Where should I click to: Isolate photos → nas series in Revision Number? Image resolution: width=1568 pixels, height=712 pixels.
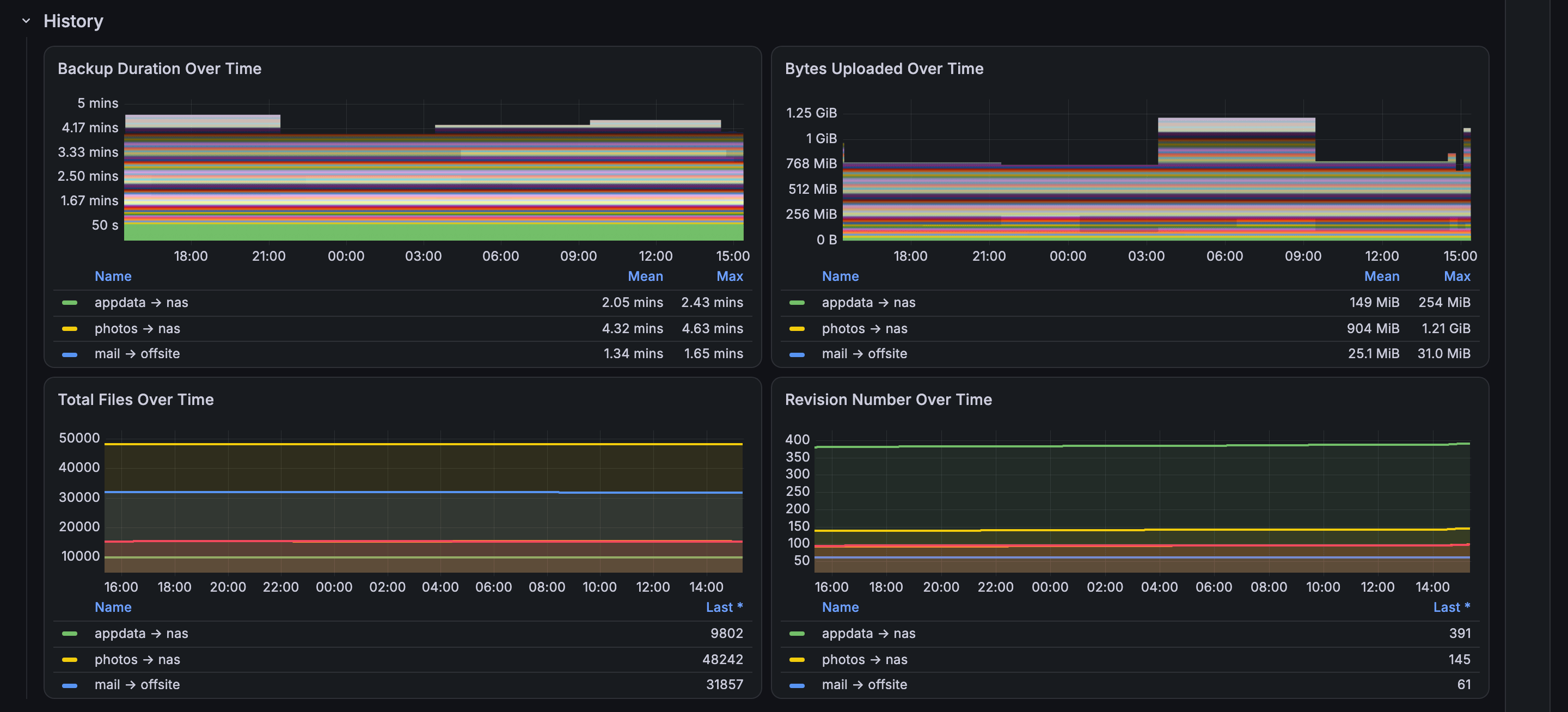coord(865,660)
